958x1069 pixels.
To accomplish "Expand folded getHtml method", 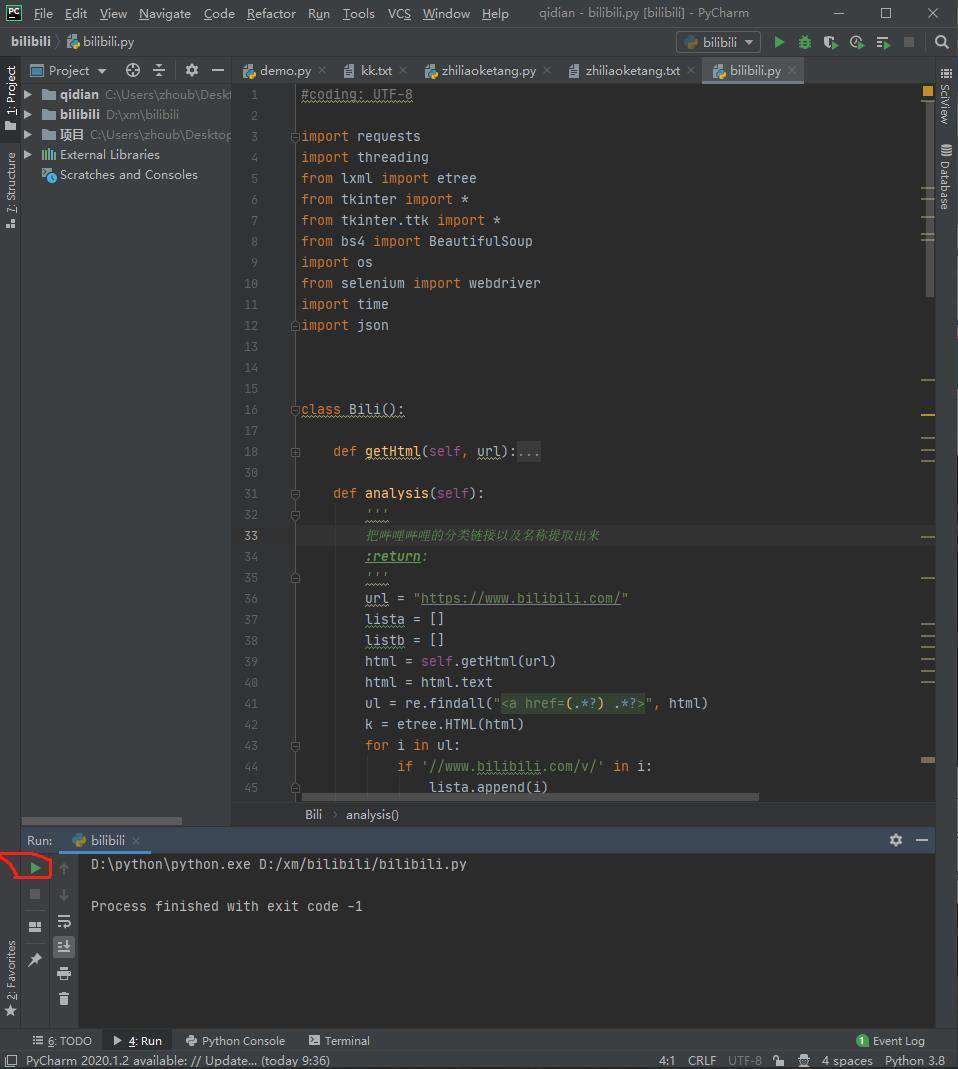I will click(x=295, y=451).
